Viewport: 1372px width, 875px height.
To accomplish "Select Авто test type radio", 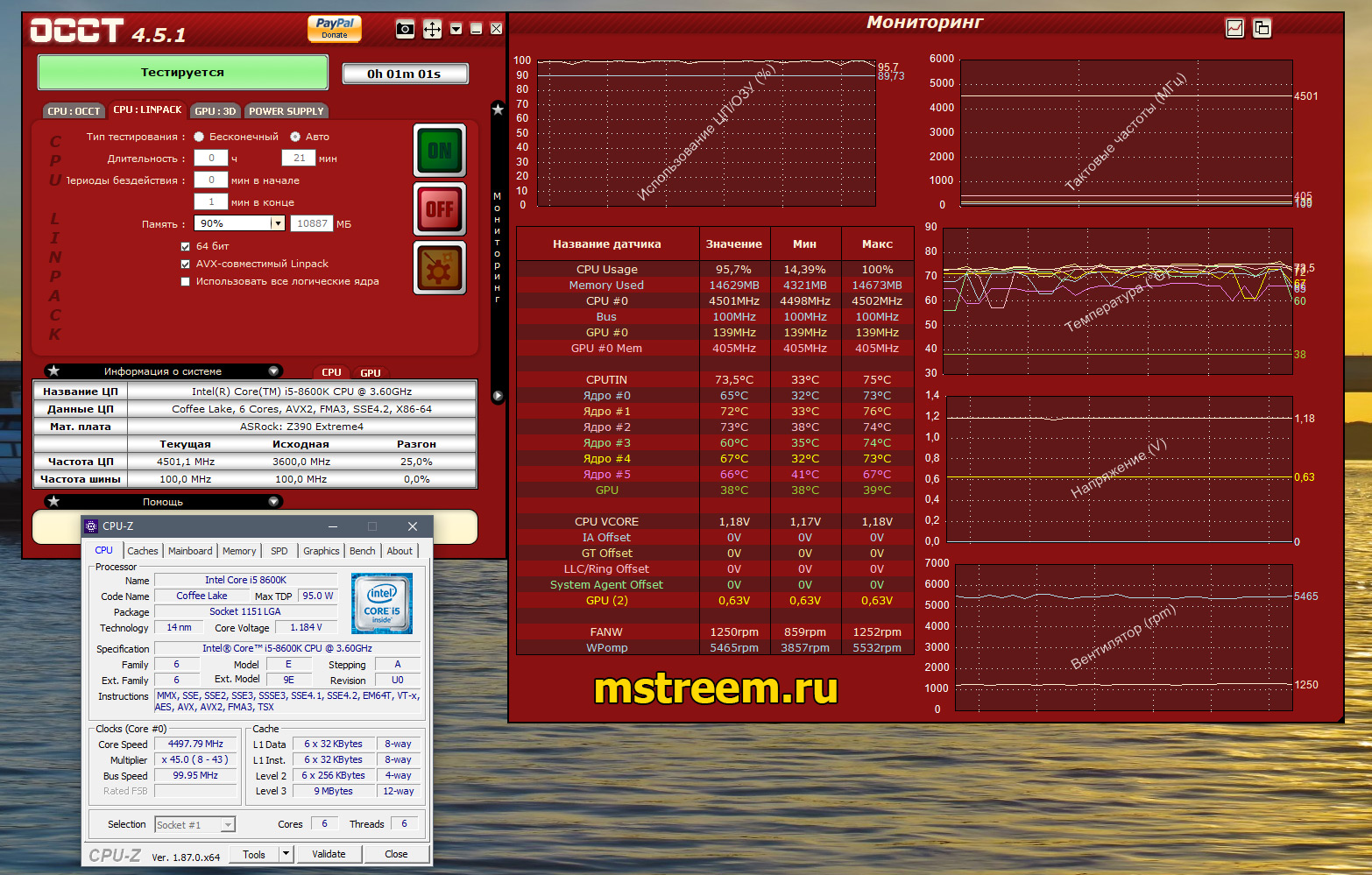I will click(295, 137).
